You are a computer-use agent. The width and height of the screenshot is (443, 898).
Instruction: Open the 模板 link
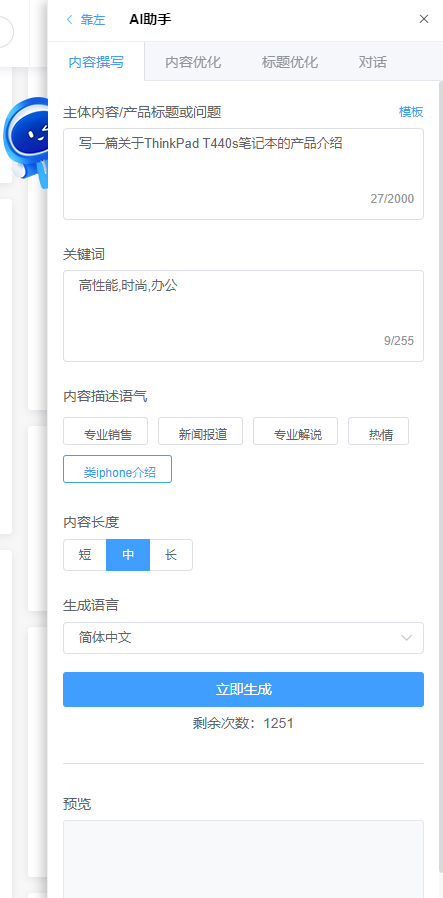tap(411, 112)
